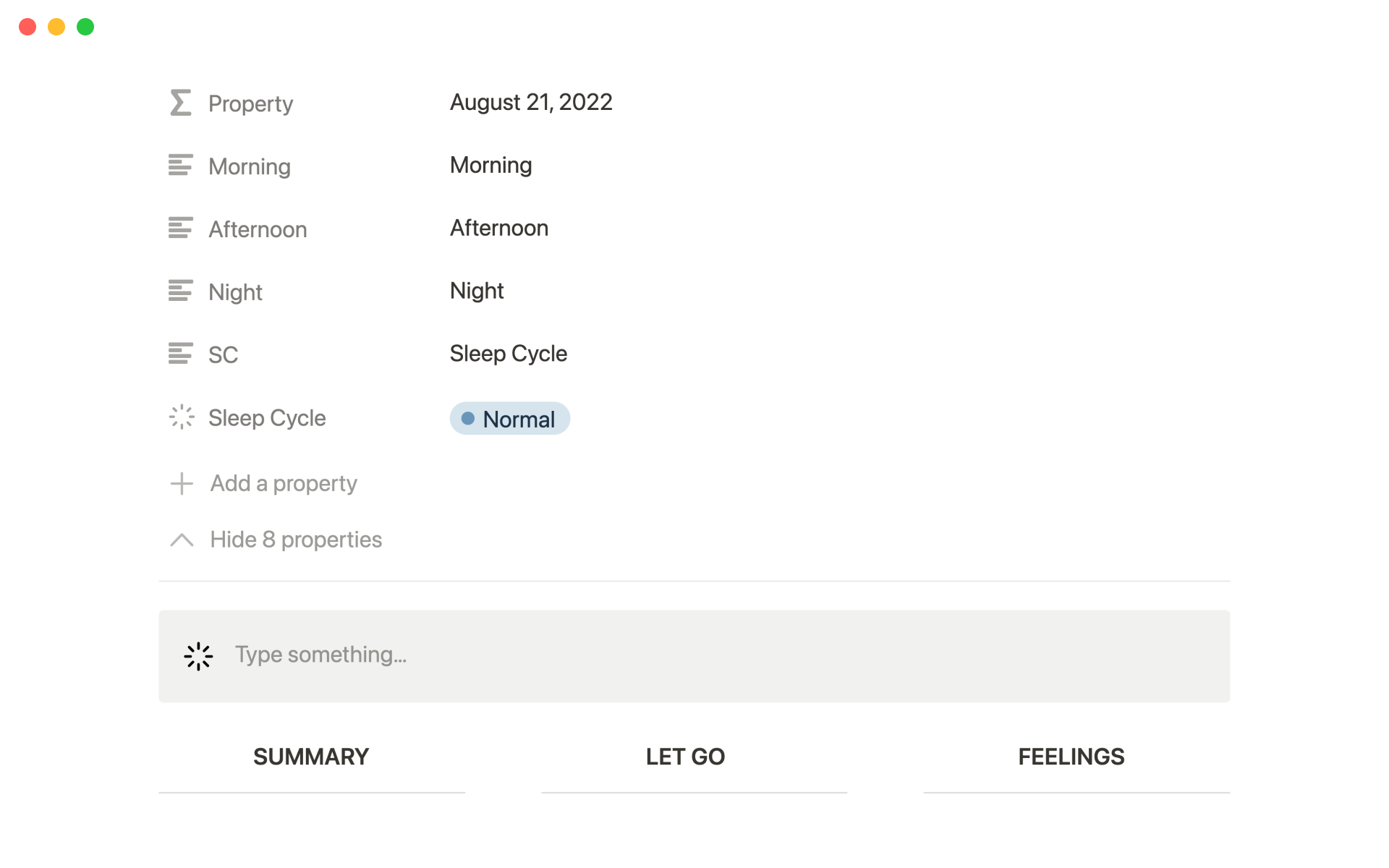Open the August 21, 2022 formula value

(531, 103)
